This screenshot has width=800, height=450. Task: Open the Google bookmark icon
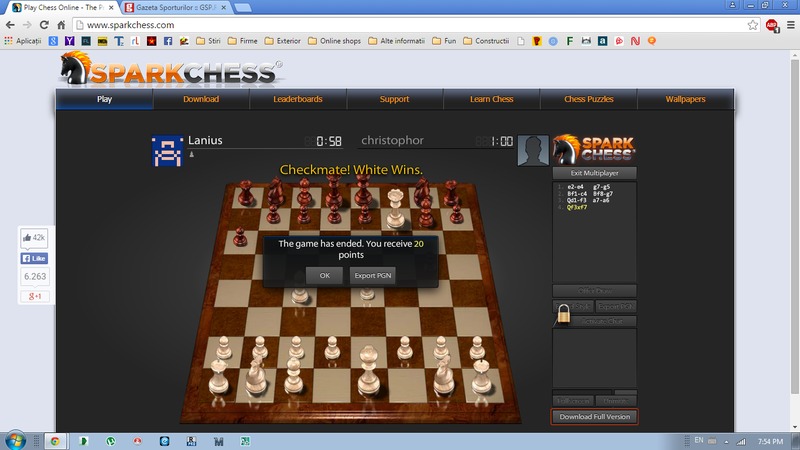[x=53, y=41]
